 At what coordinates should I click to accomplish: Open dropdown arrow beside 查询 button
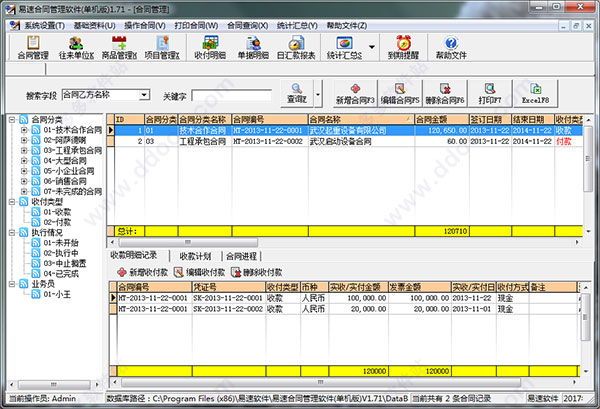(x=318, y=94)
